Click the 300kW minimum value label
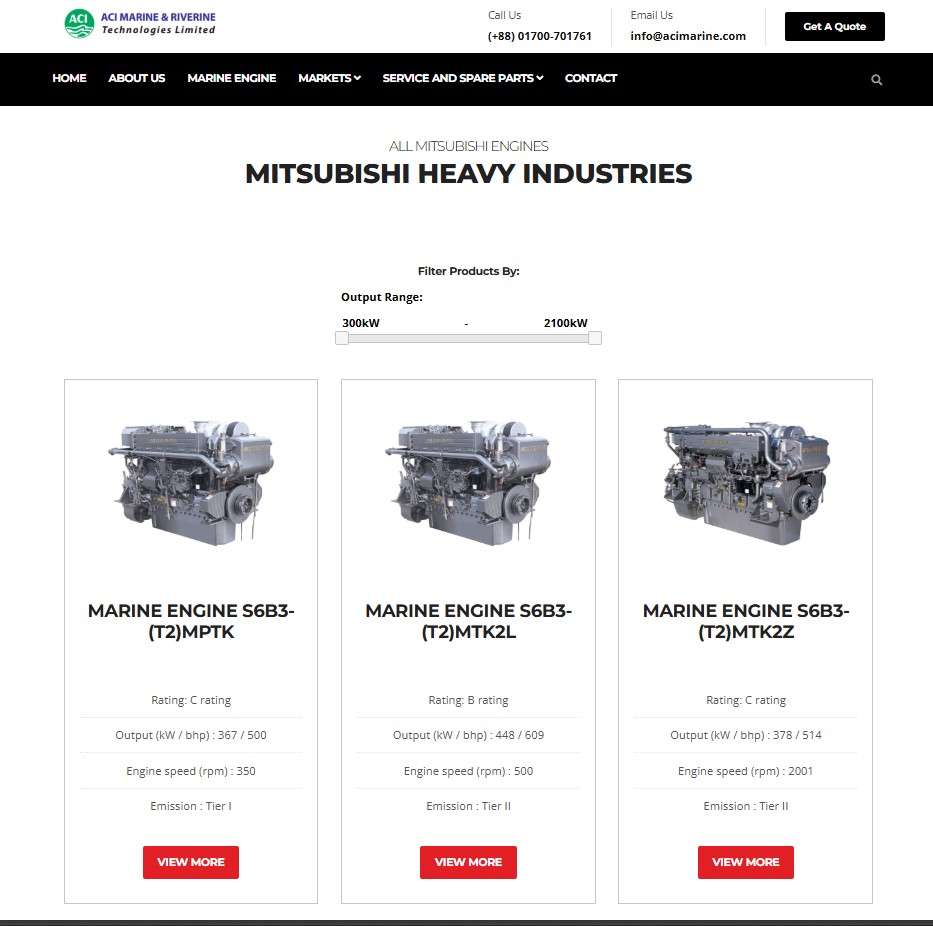 (x=361, y=323)
